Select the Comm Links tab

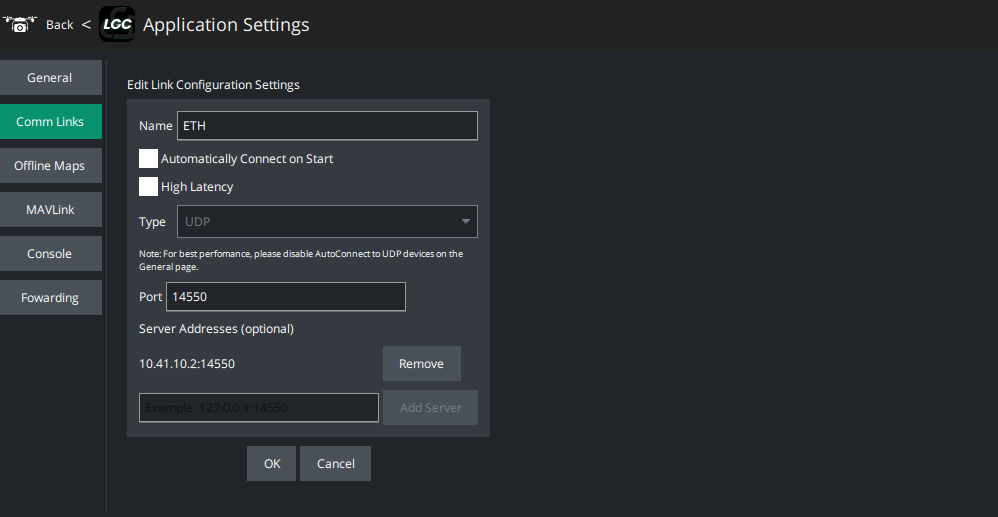tap(50, 122)
